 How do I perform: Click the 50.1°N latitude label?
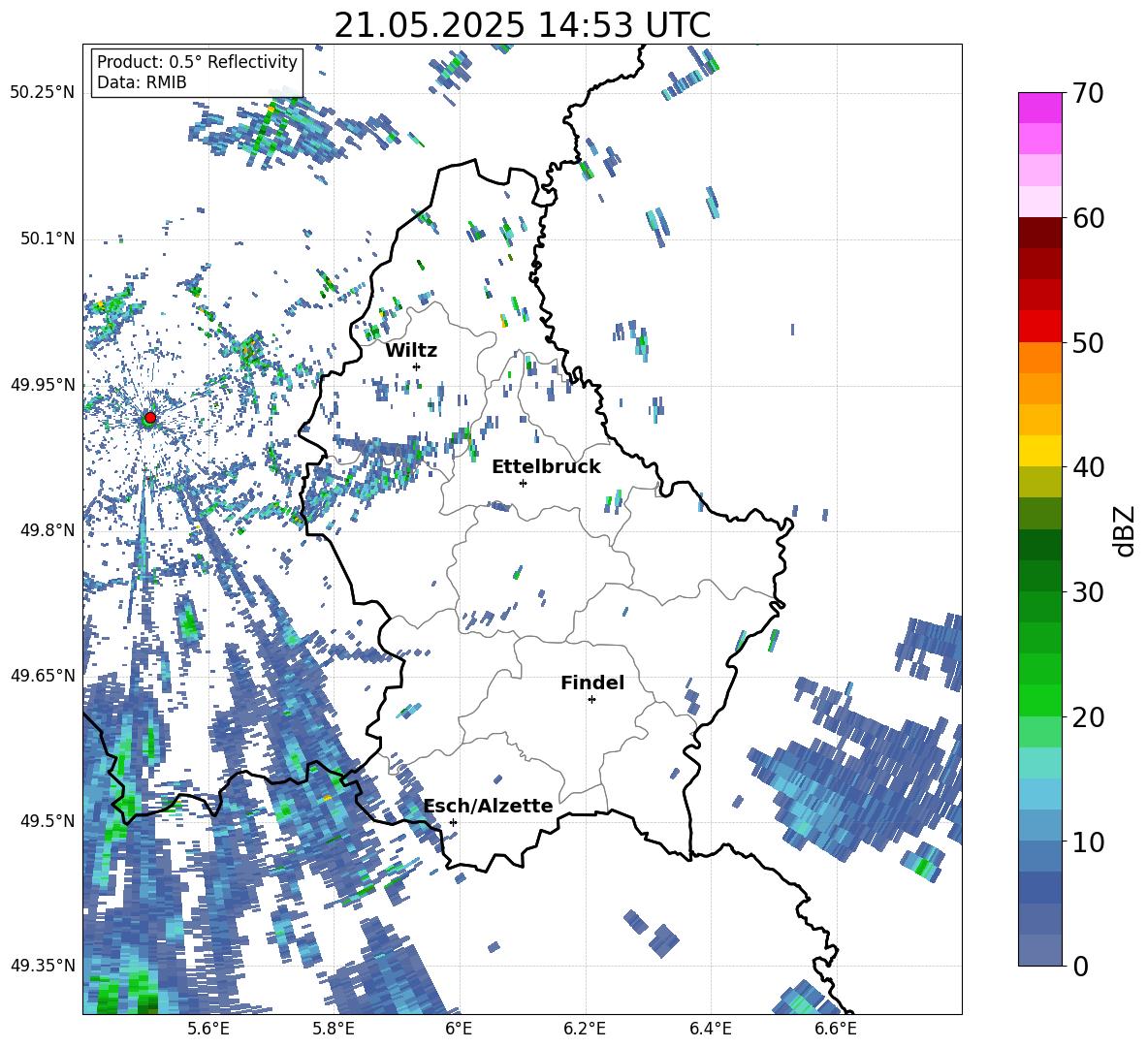click(x=48, y=238)
